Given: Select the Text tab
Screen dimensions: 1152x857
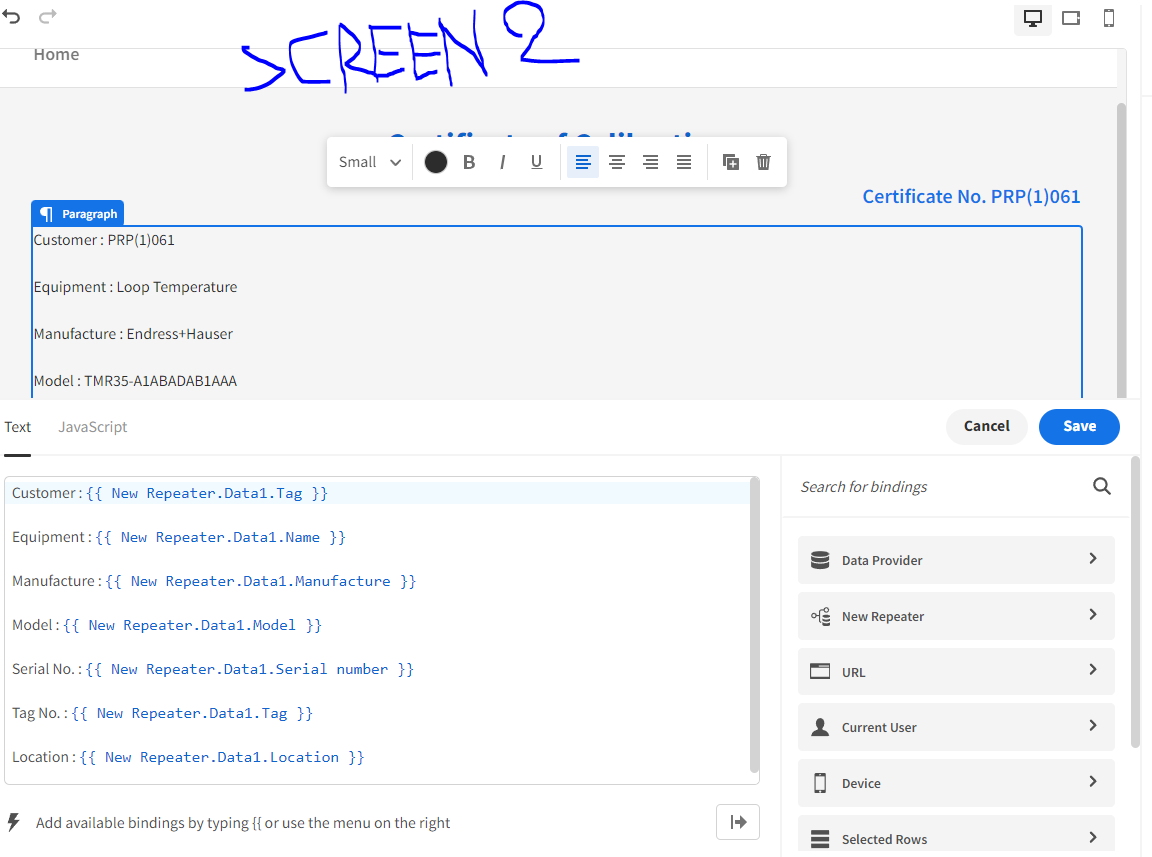Looking at the screenshot, I should point(17,427).
